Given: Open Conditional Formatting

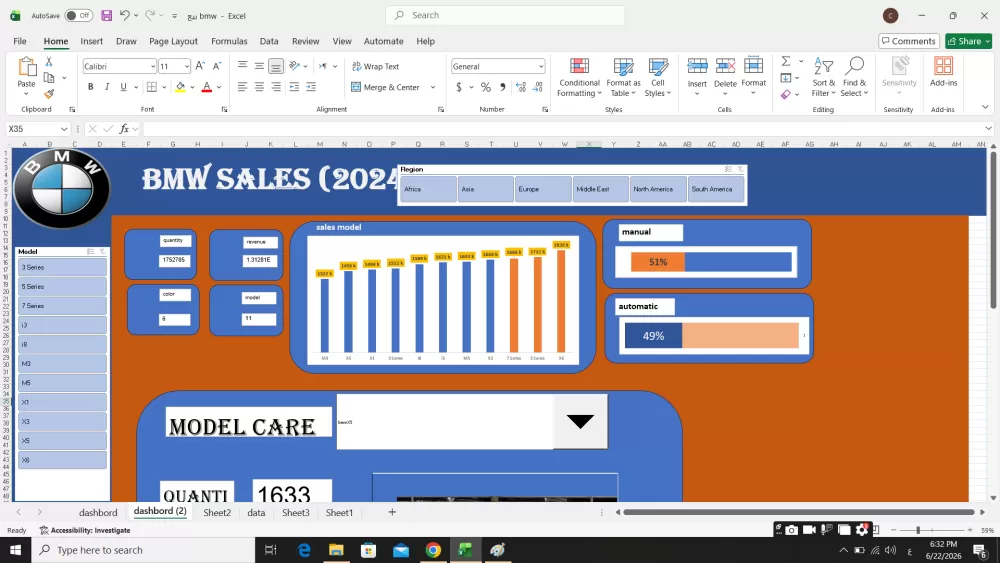Looking at the screenshot, I should [x=579, y=77].
